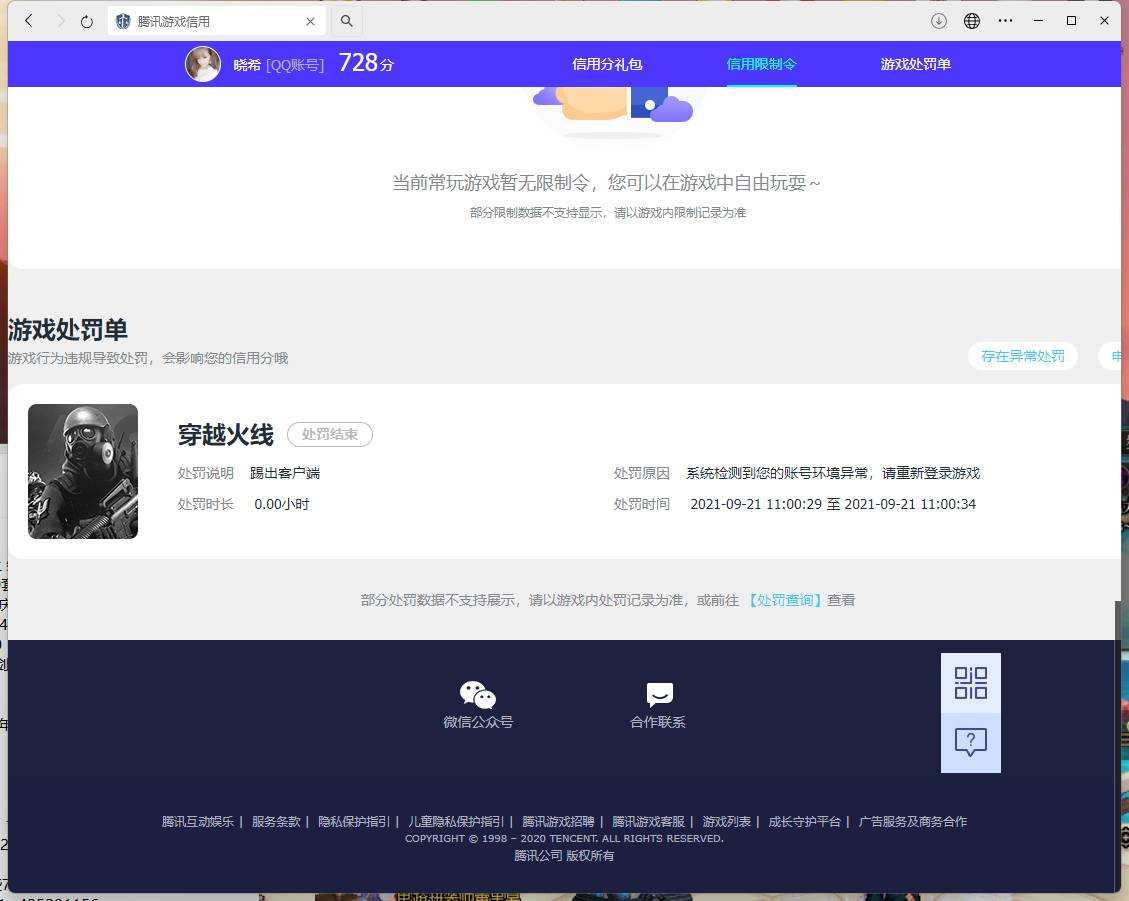1129x901 pixels.
Task: Click the 游戏处罚单 section heading
Action: pos(68,330)
